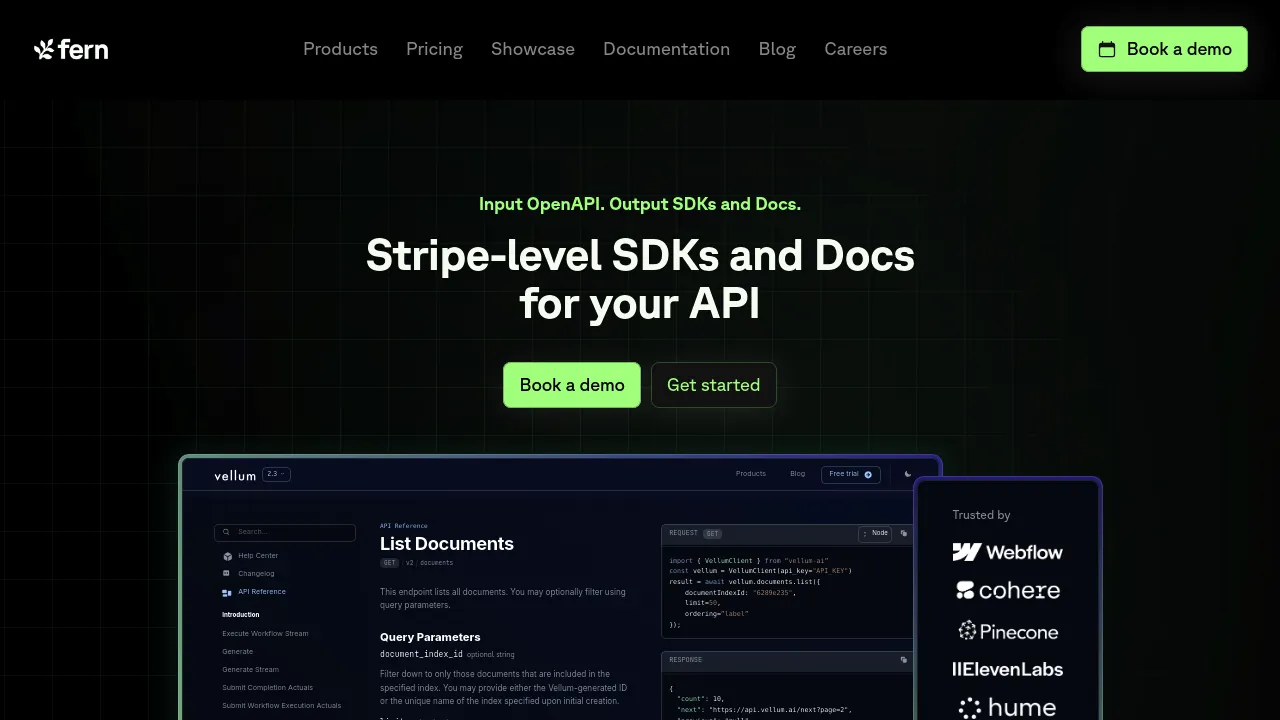
Task: Click the GET badge under List Documents
Action: 389,563
